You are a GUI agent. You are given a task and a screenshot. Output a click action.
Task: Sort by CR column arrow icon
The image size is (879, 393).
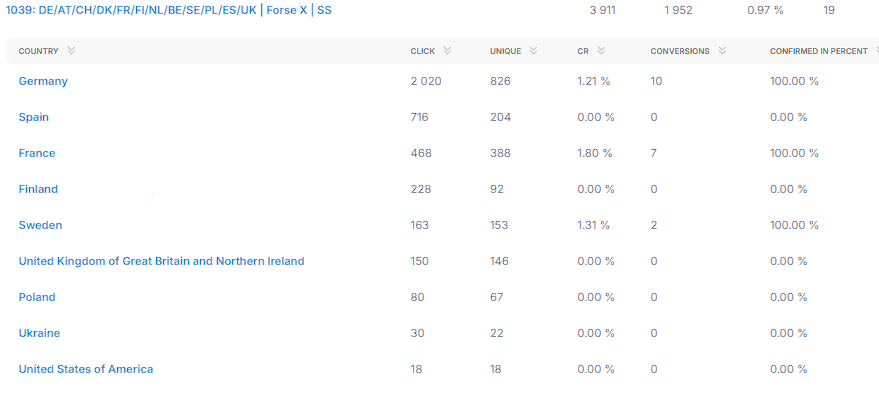point(602,51)
